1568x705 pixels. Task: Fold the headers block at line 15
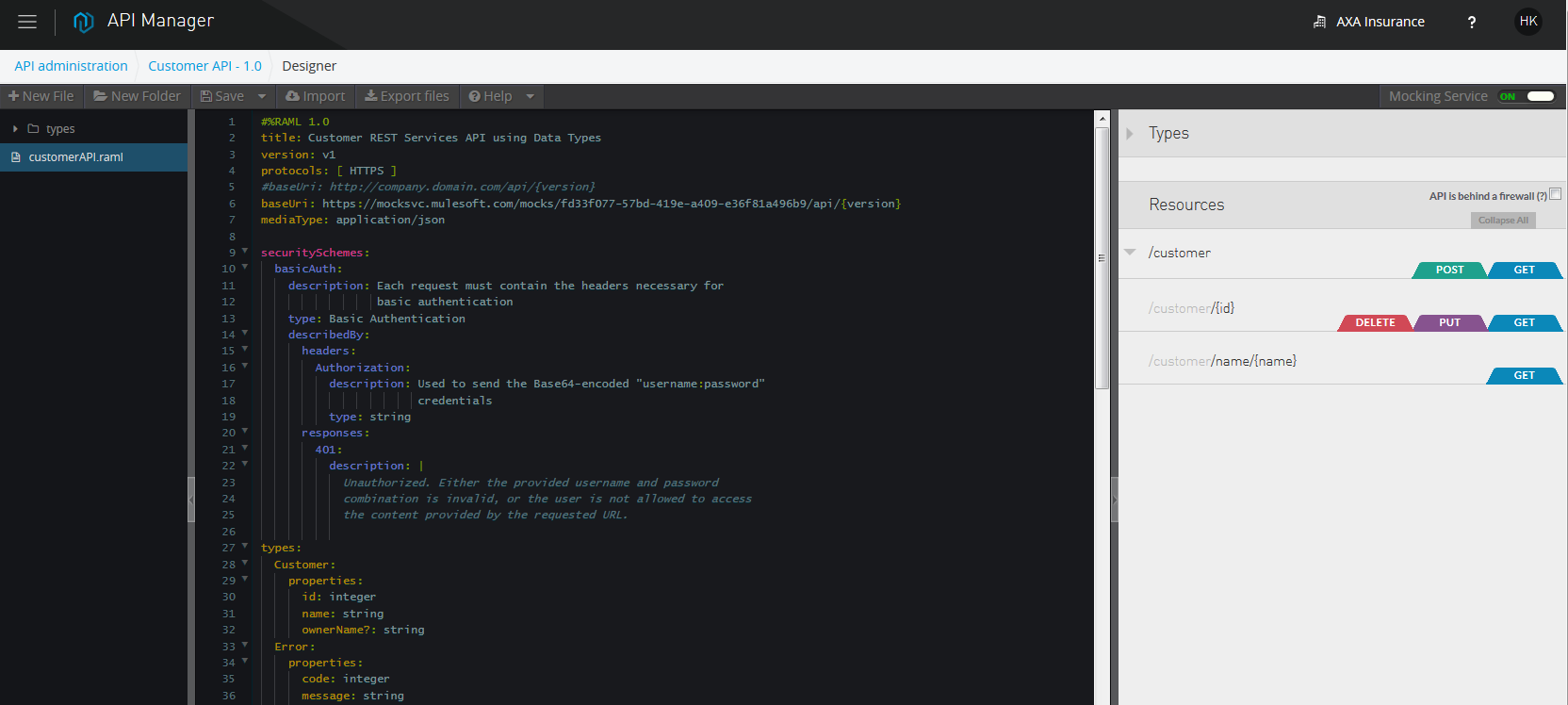pyautogui.click(x=245, y=350)
